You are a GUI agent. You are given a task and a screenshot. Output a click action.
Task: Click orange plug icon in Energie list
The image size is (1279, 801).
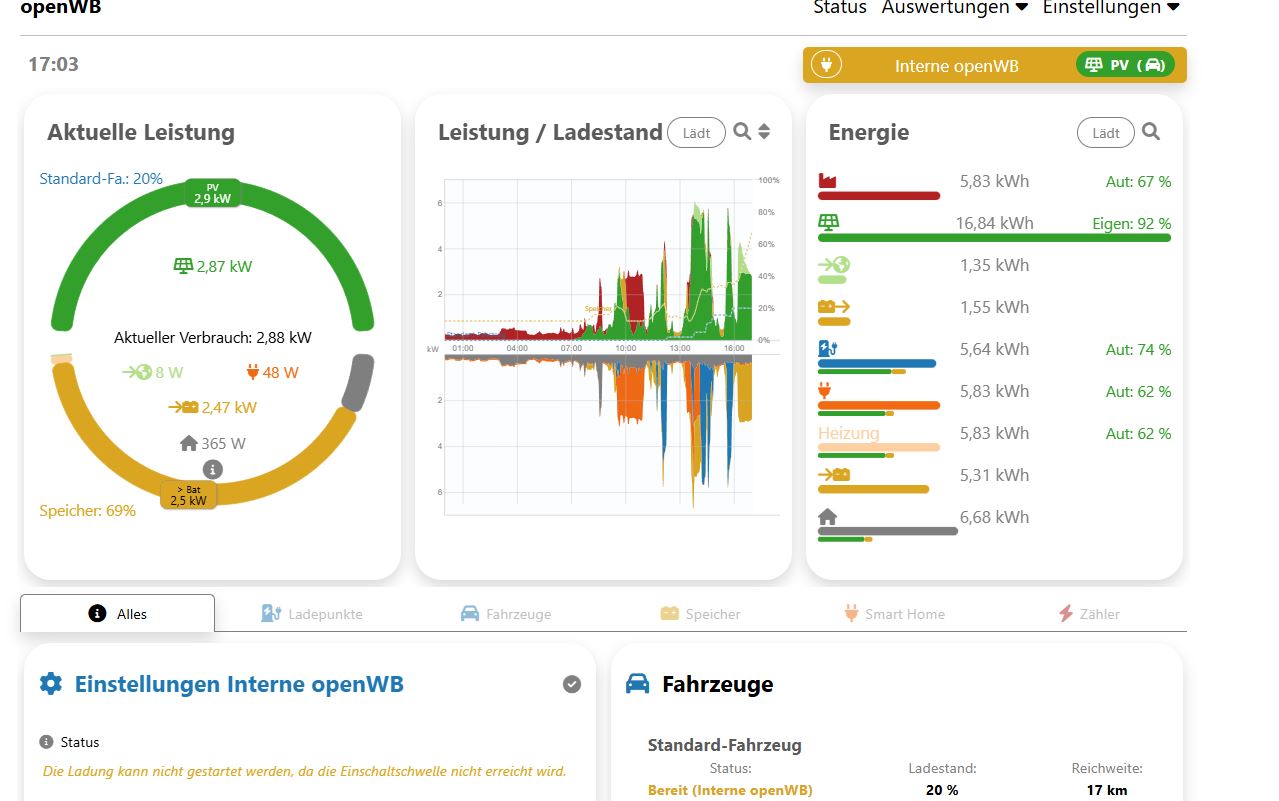click(x=825, y=391)
